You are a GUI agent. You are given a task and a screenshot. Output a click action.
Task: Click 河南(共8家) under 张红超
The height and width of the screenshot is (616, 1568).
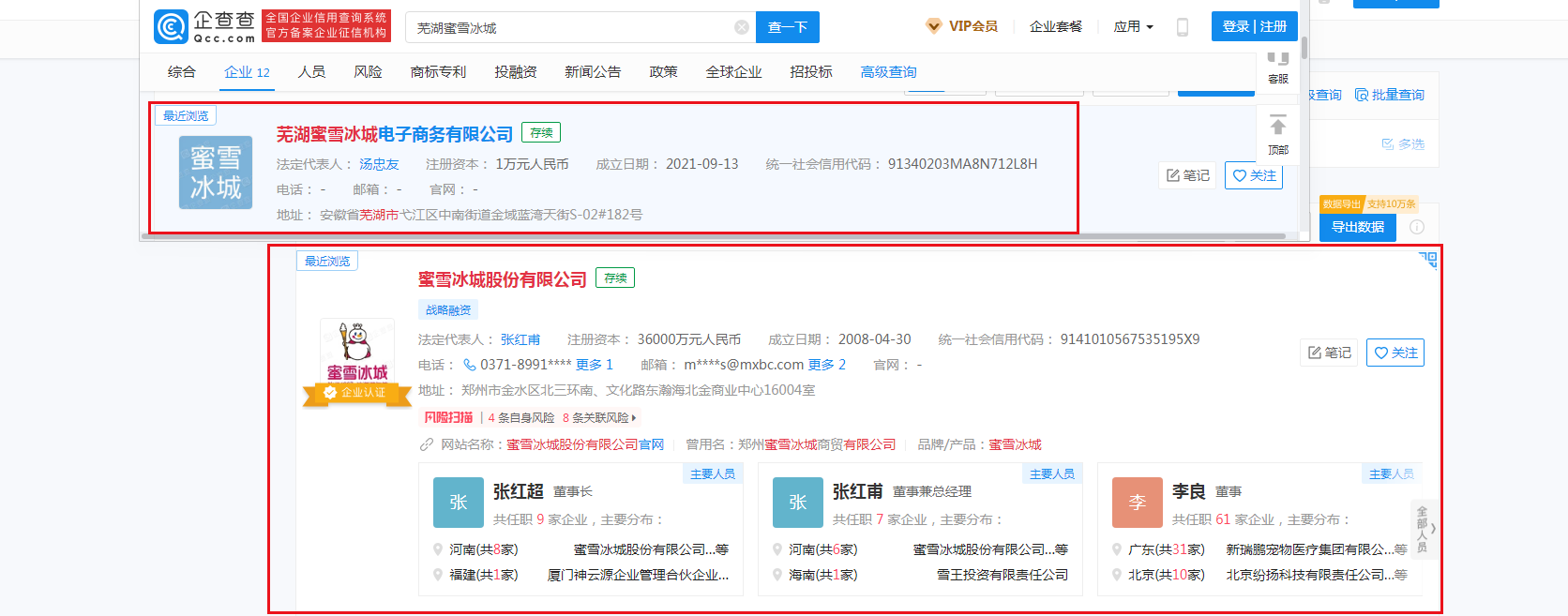(x=483, y=549)
